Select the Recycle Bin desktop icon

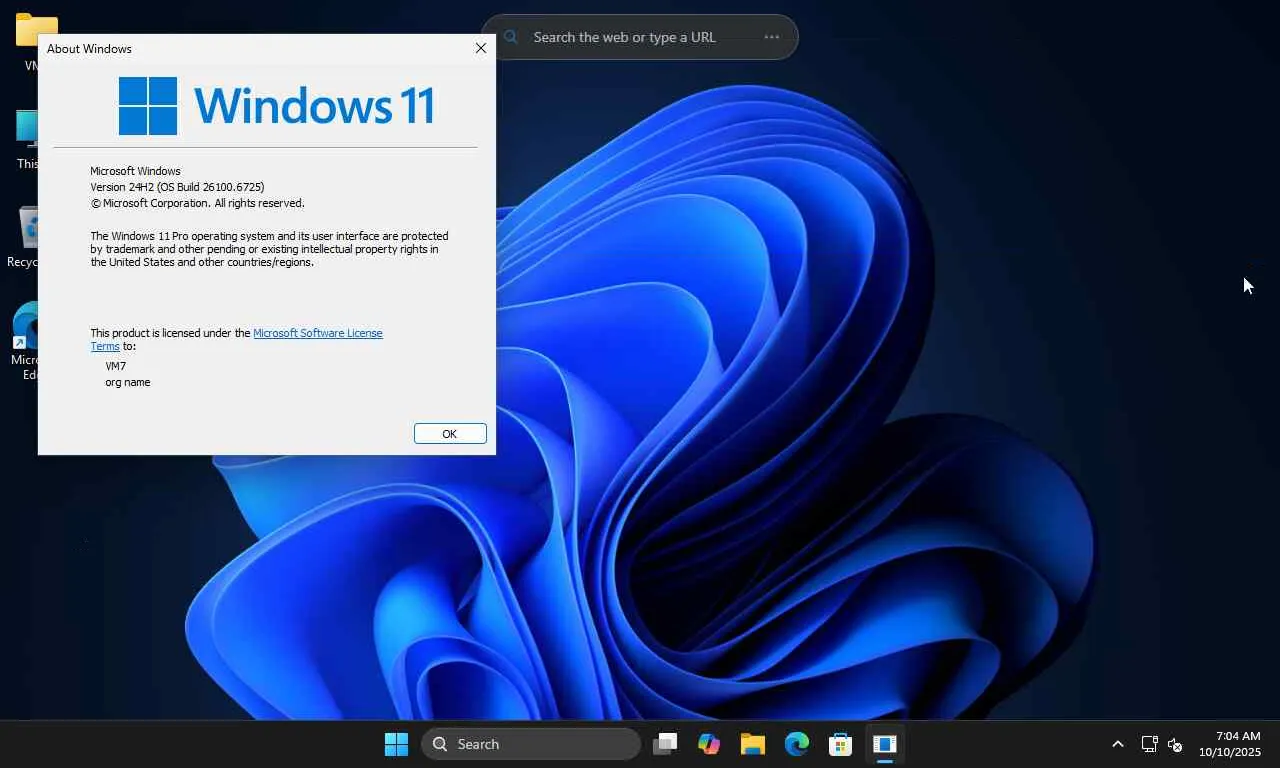pyautogui.click(x=30, y=228)
